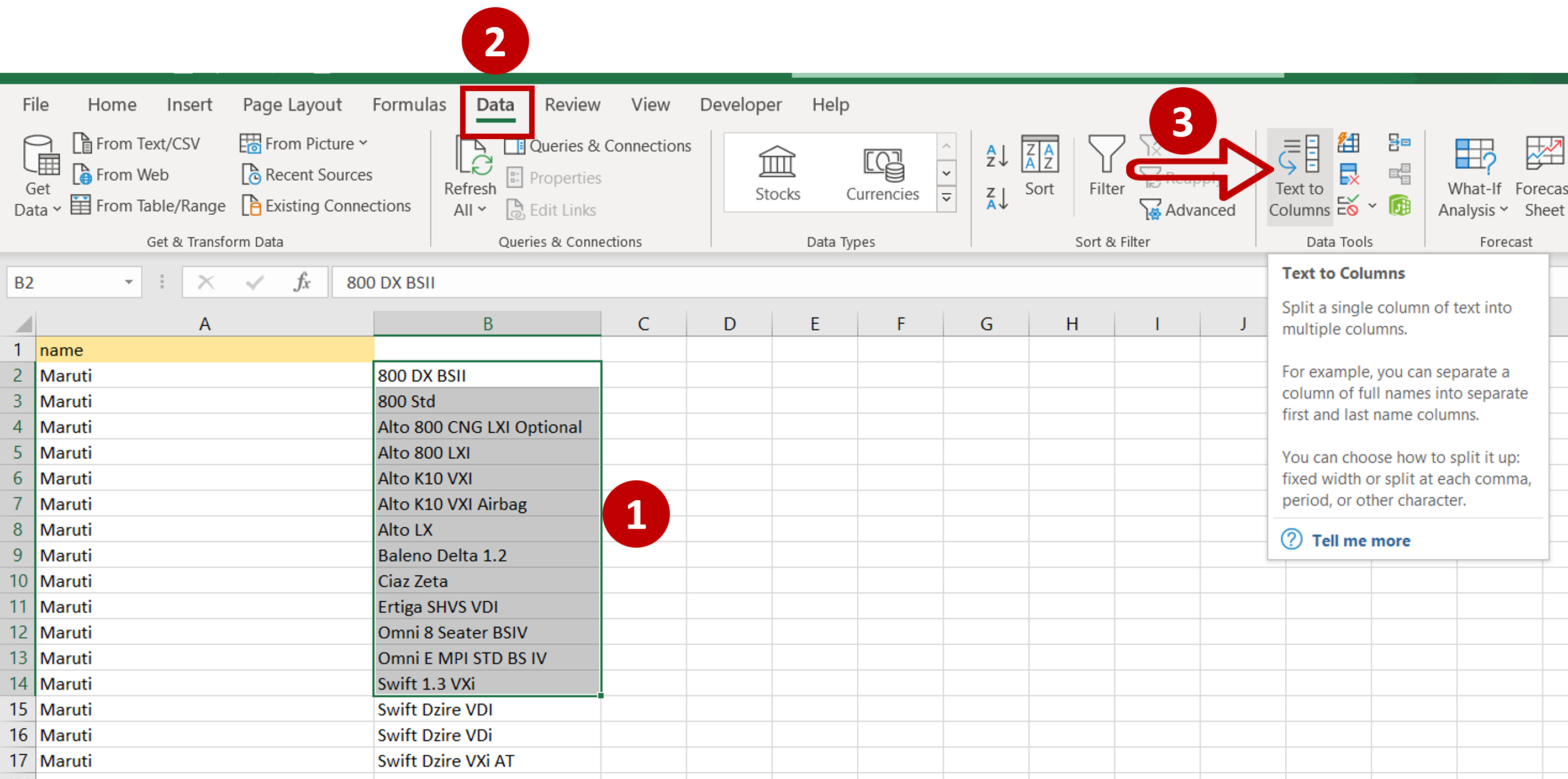
Task: Click What-If Analysis icon
Action: (x=1474, y=156)
